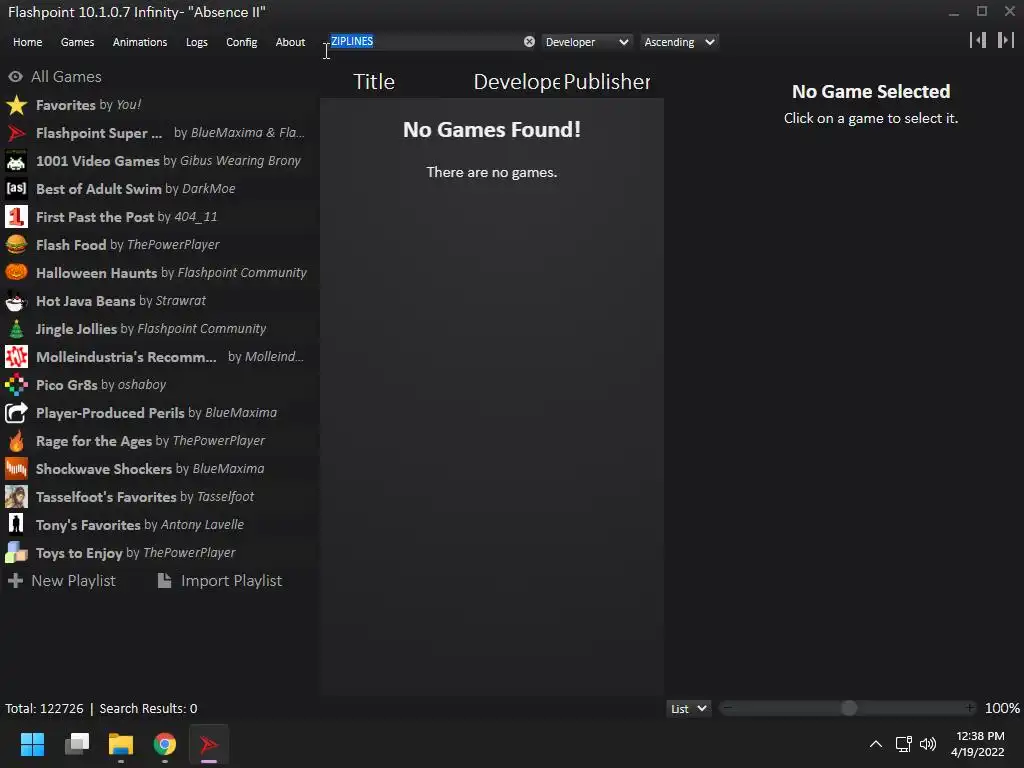This screenshot has height=768, width=1024.
Task: Open the Ascending sort order dropdown
Action: (x=679, y=42)
